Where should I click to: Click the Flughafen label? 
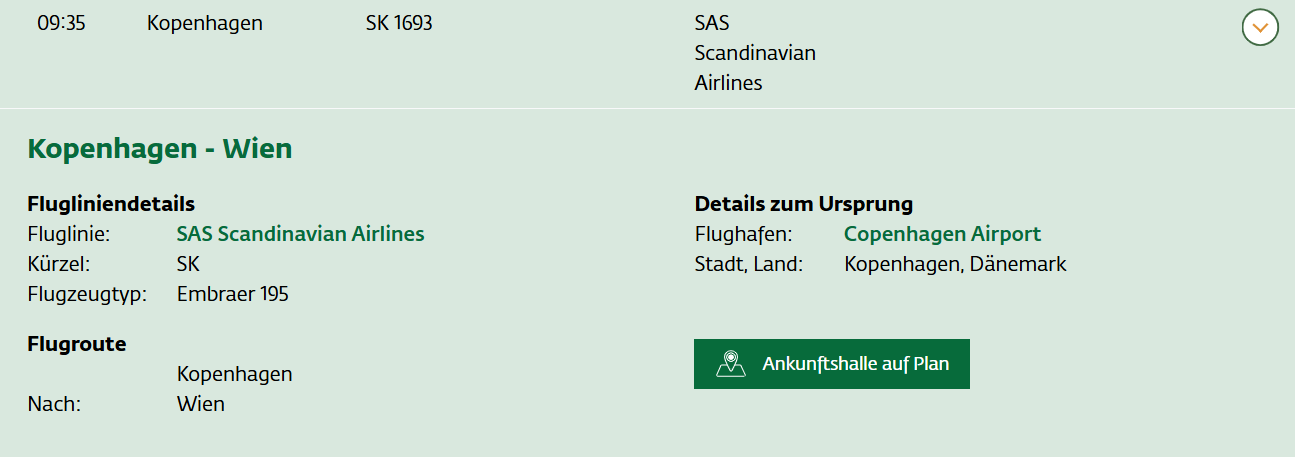[x=743, y=234]
